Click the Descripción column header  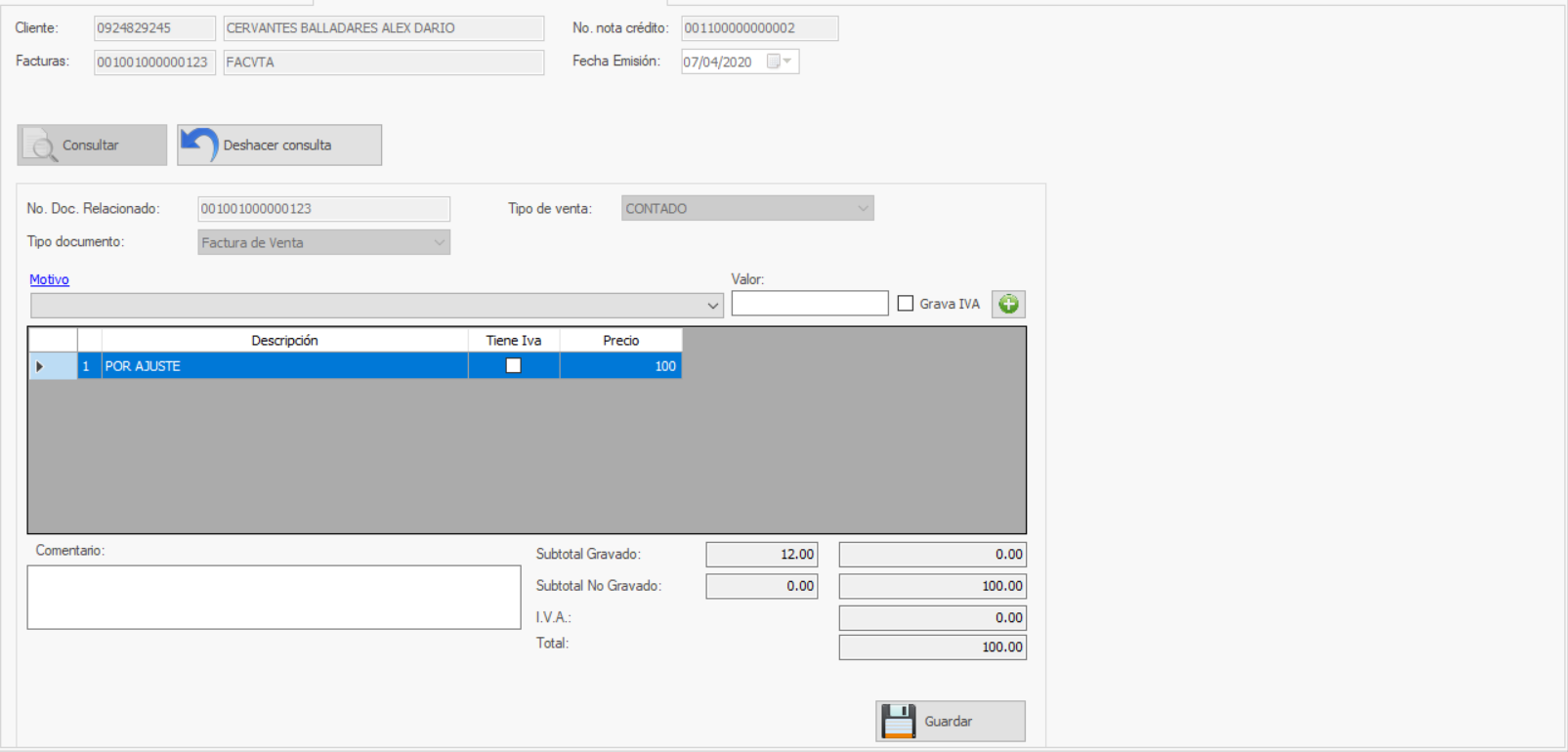click(284, 340)
